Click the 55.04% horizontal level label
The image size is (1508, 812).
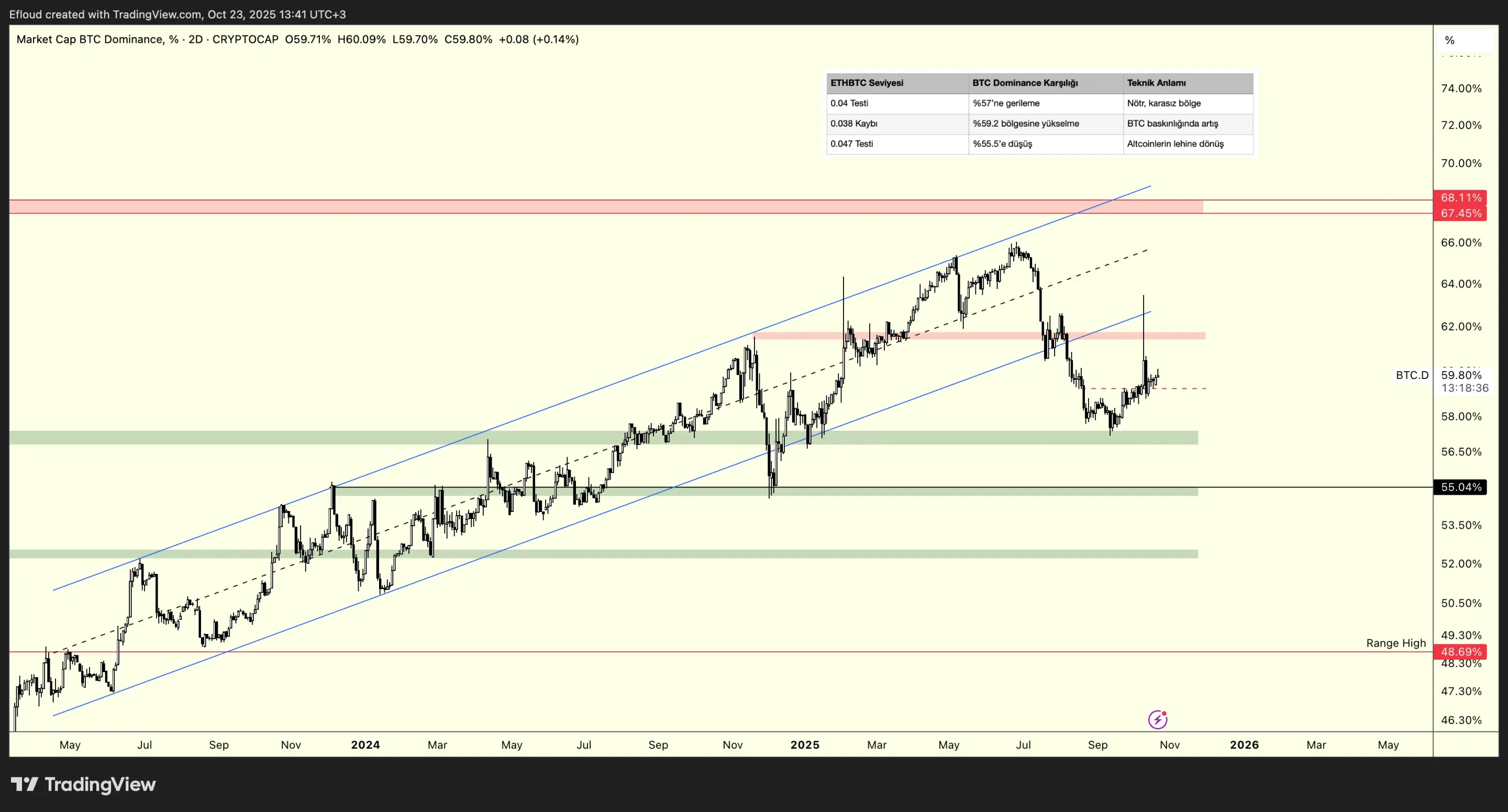click(1461, 486)
